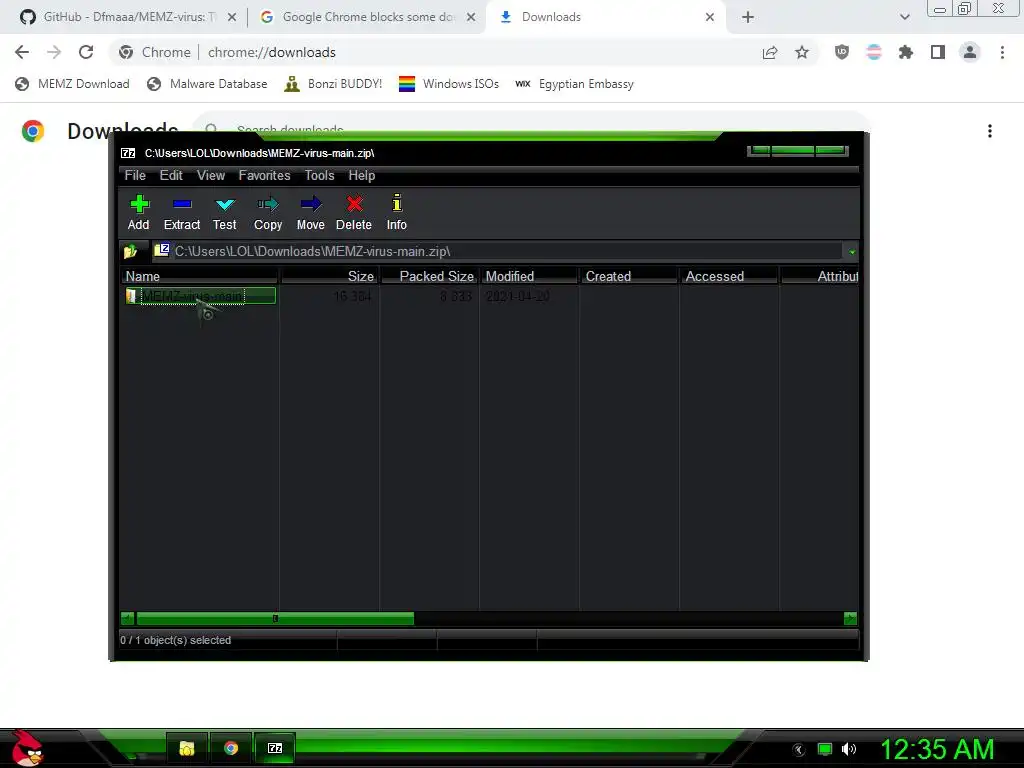Choose the Move toolbar icon
The height and width of the screenshot is (768, 1024).
(x=311, y=212)
